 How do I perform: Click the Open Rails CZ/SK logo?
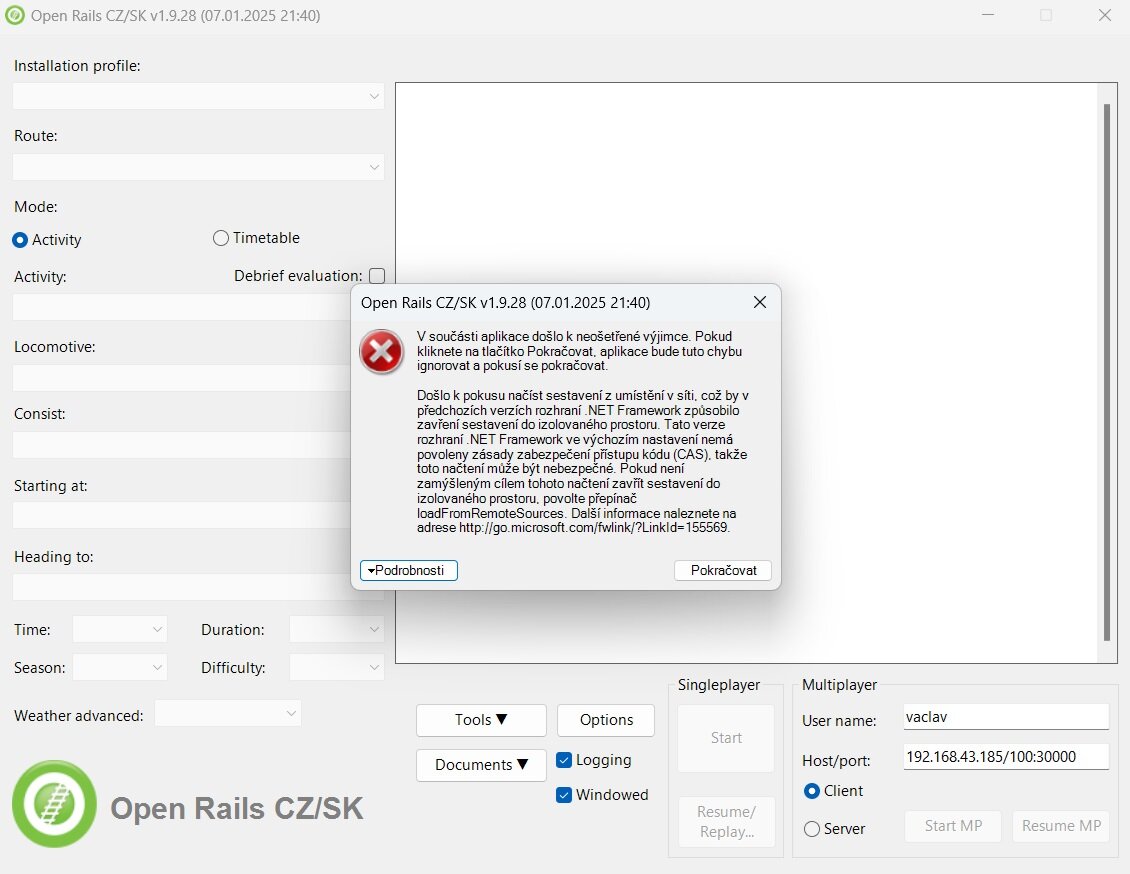(54, 804)
